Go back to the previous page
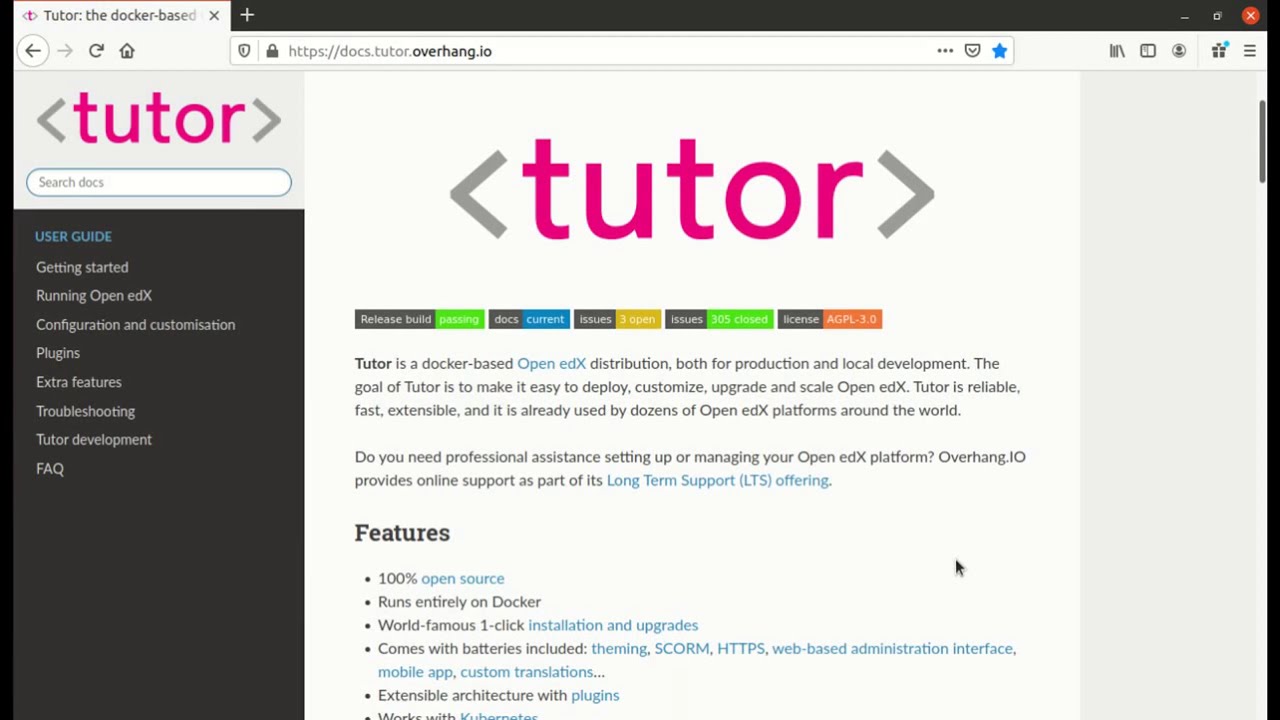Screen dimensions: 1280x720 click(33, 51)
